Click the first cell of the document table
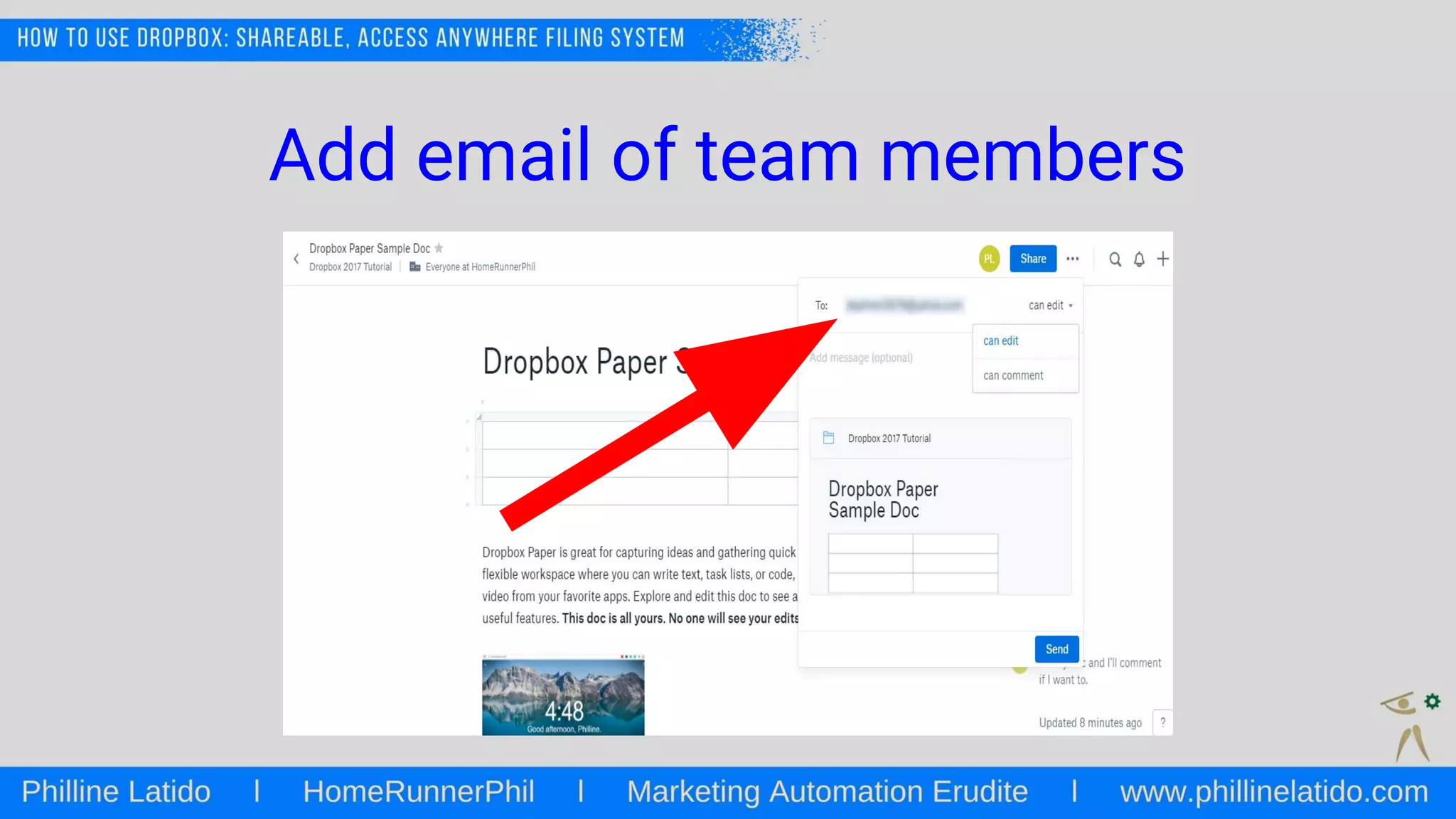 (605, 435)
